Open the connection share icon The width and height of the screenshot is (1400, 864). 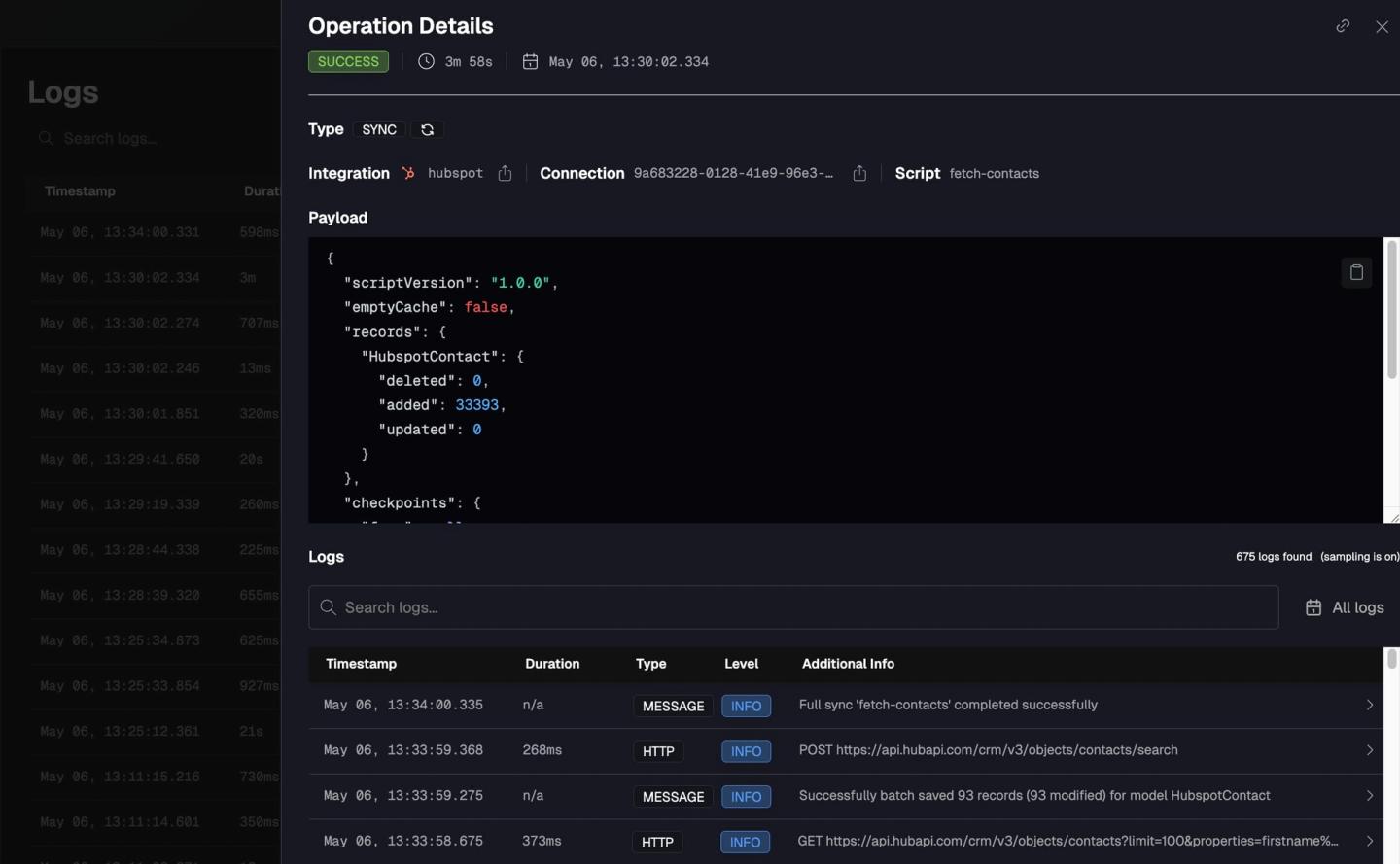click(859, 173)
